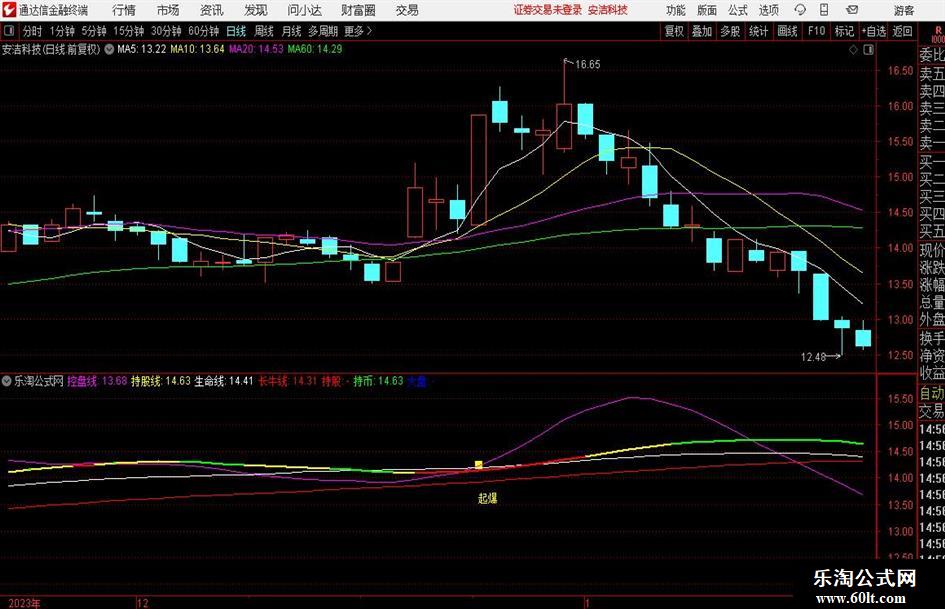
Task: Click the red R 1000 icon
Action: (938, 34)
